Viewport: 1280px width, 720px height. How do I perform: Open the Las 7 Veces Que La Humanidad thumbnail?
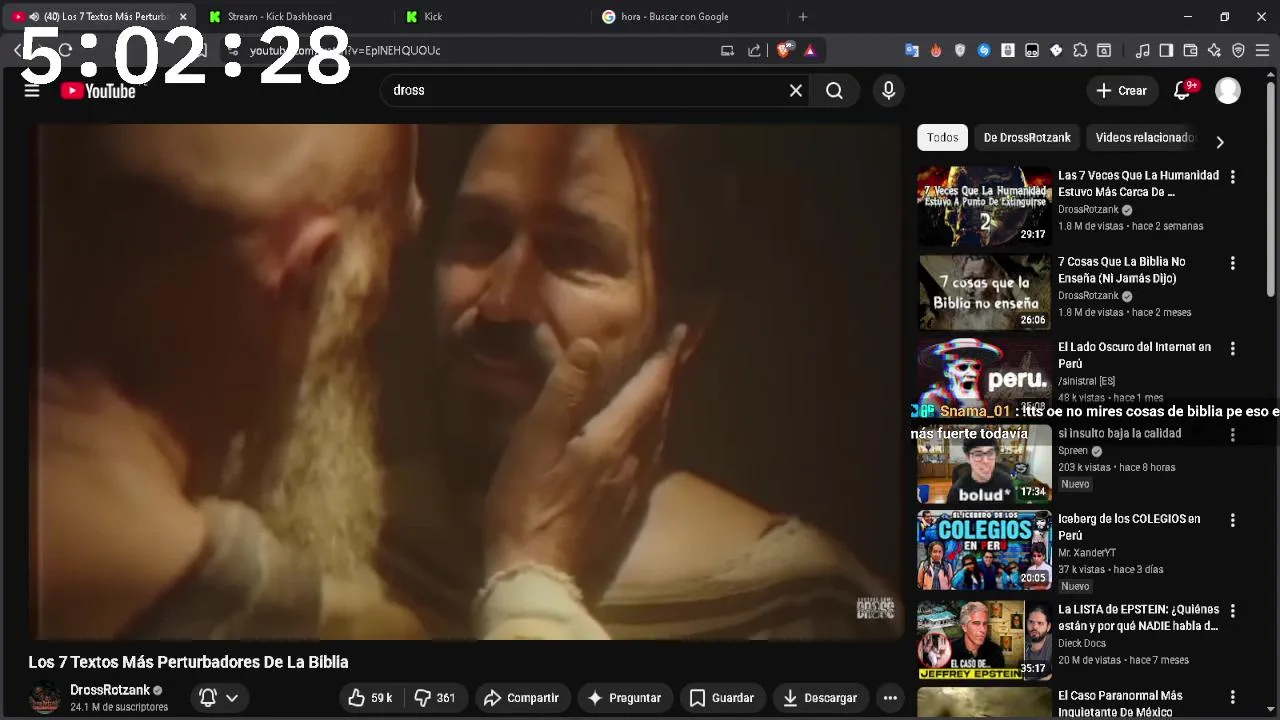pyautogui.click(x=985, y=206)
